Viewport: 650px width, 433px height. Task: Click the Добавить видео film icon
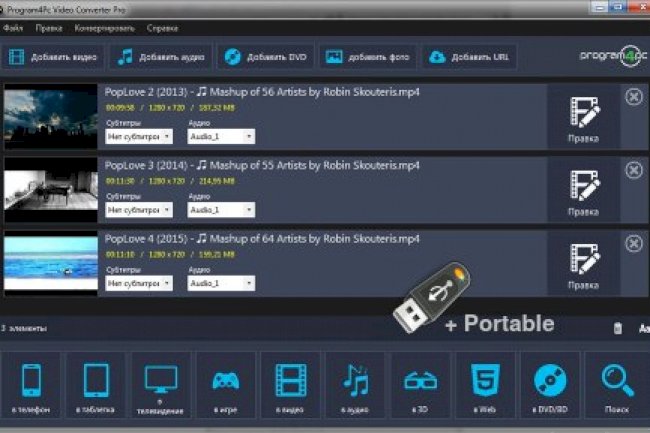click(17, 57)
